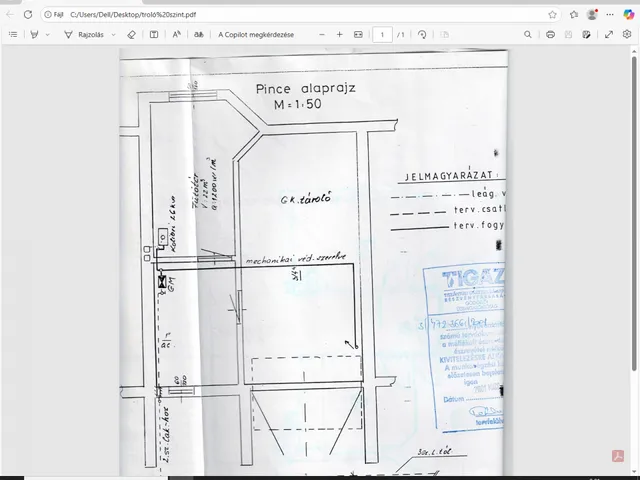Rotate the PDF page
Image resolution: width=640 pixels, height=480 pixels.
[x=422, y=34]
